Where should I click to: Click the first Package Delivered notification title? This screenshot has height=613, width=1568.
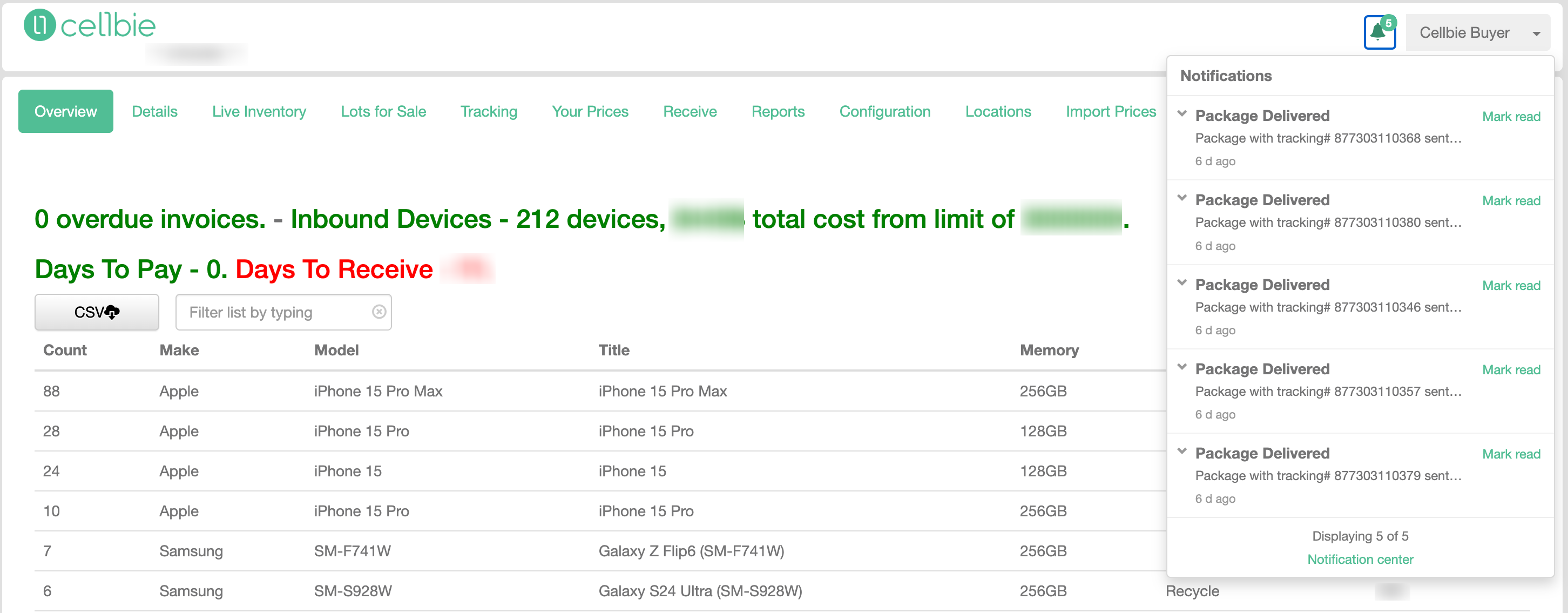coord(1262,116)
